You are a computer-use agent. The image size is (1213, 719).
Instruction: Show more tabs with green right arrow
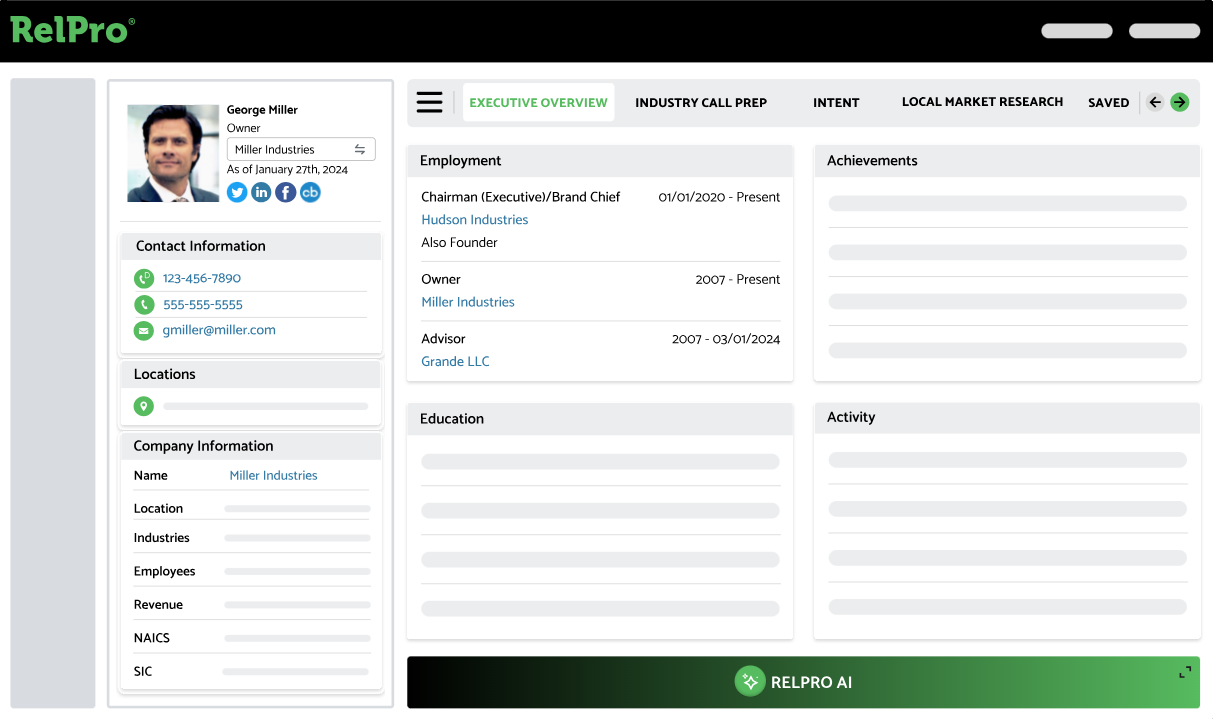tap(1180, 102)
